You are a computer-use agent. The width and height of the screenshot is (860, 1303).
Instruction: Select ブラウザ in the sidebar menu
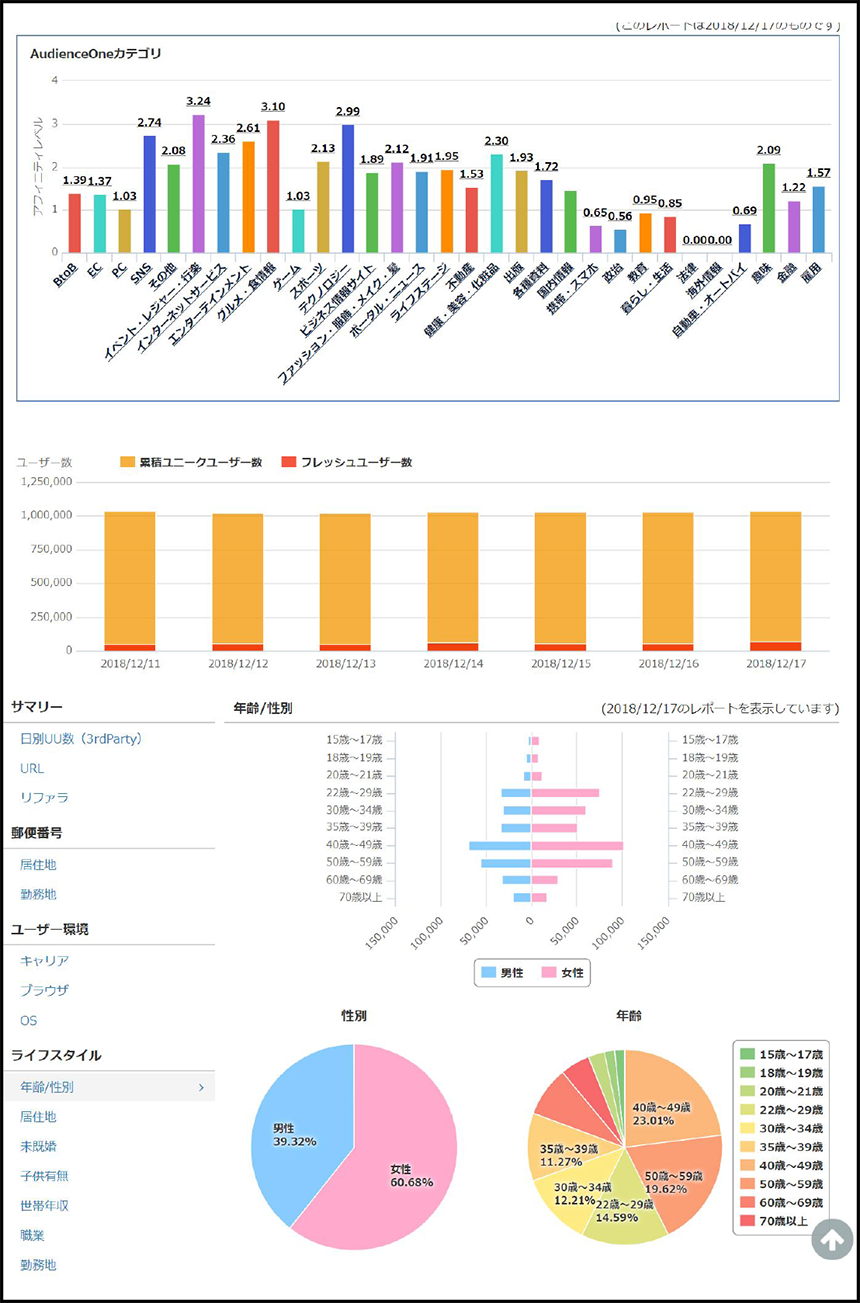45,990
